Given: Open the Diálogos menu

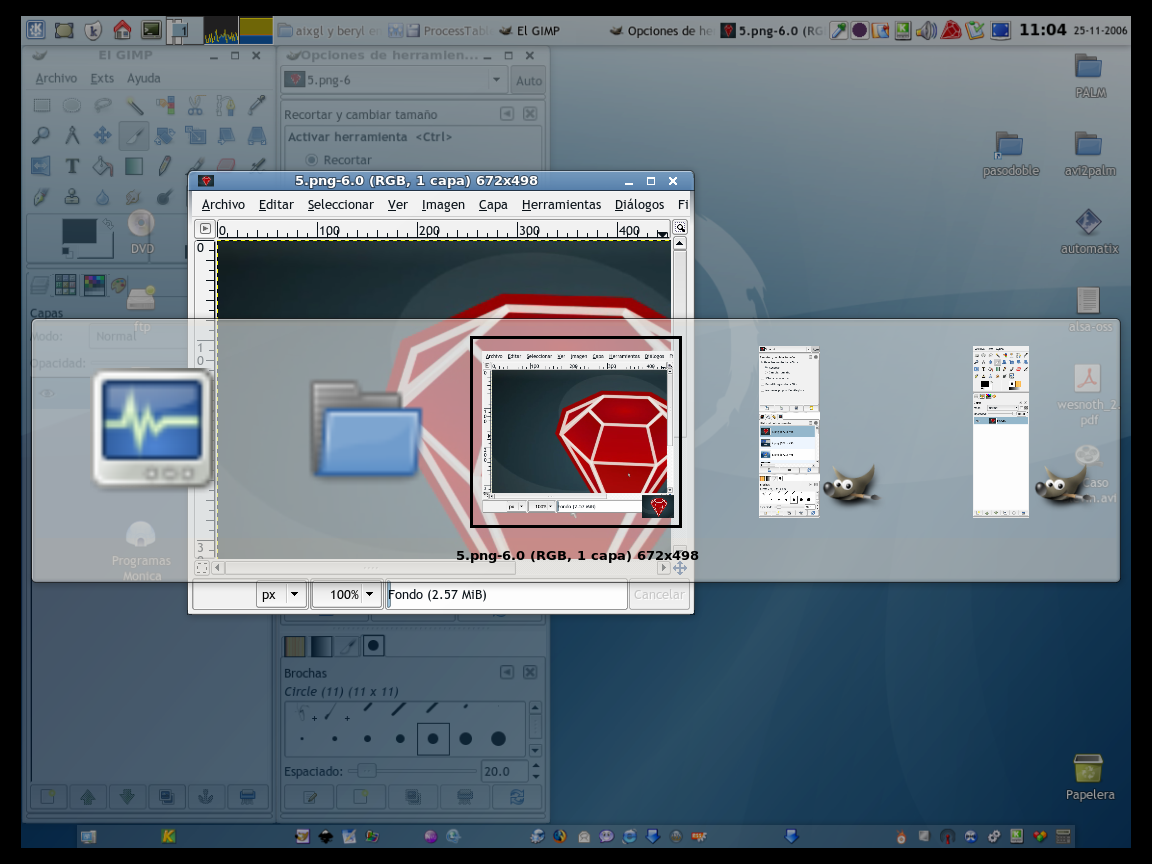Looking at the screenshot, I should pos(639,204).
